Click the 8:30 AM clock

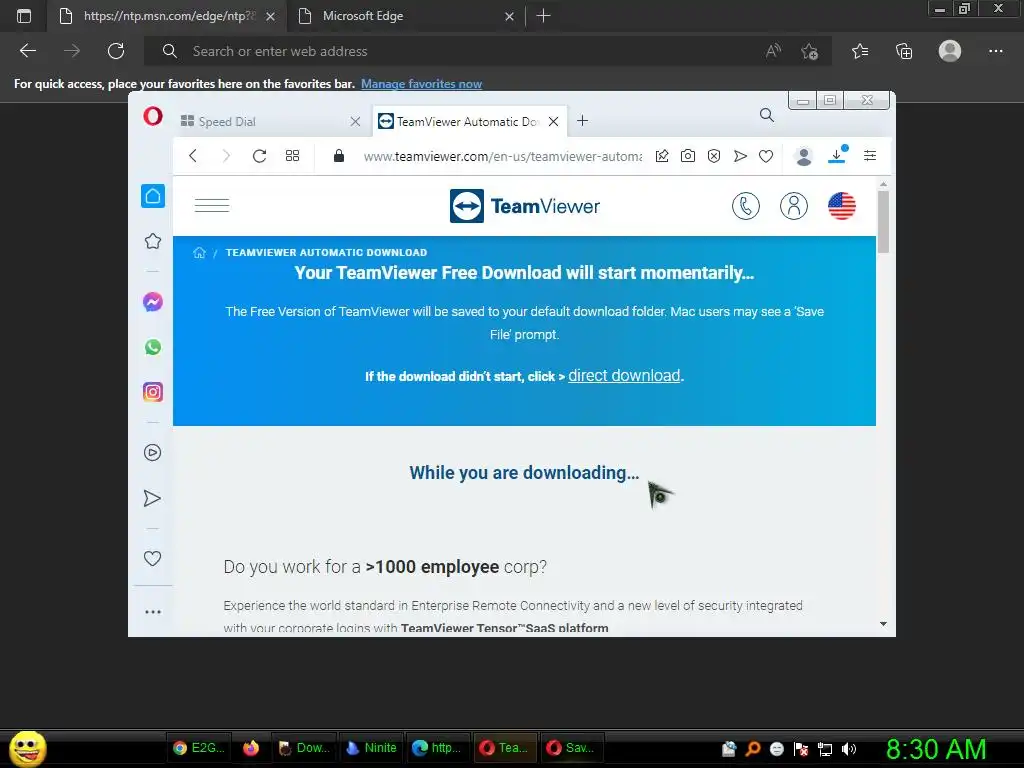[x=936, y=749]
